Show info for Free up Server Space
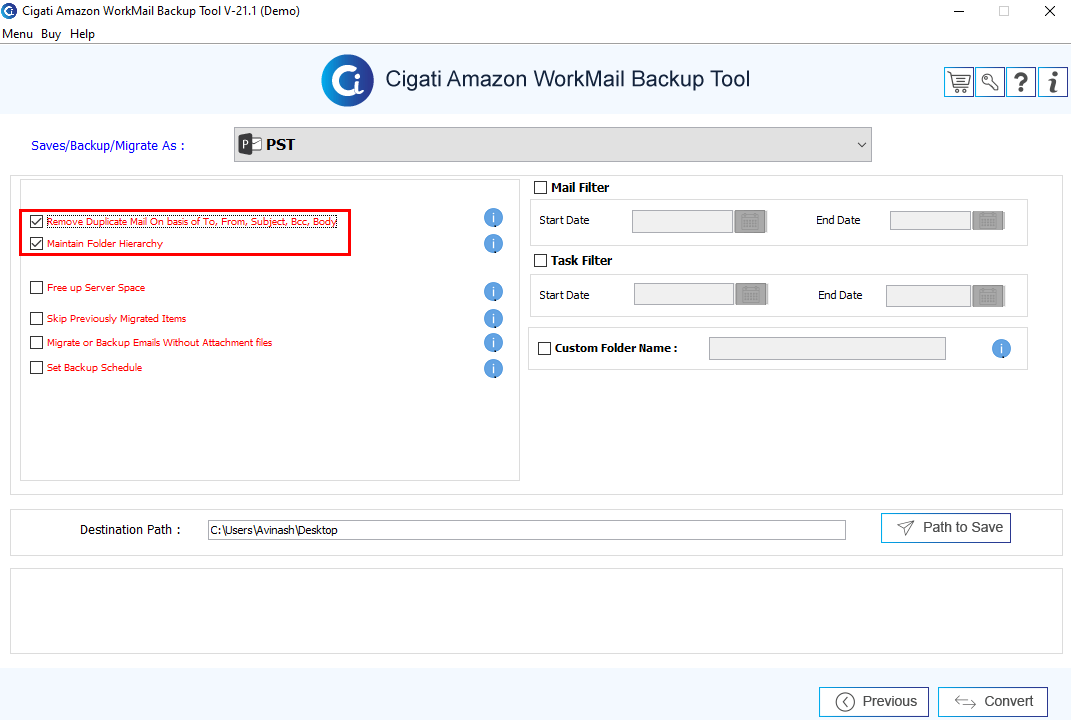This screenshot has width=1071, height=720. tap(493, 292)
